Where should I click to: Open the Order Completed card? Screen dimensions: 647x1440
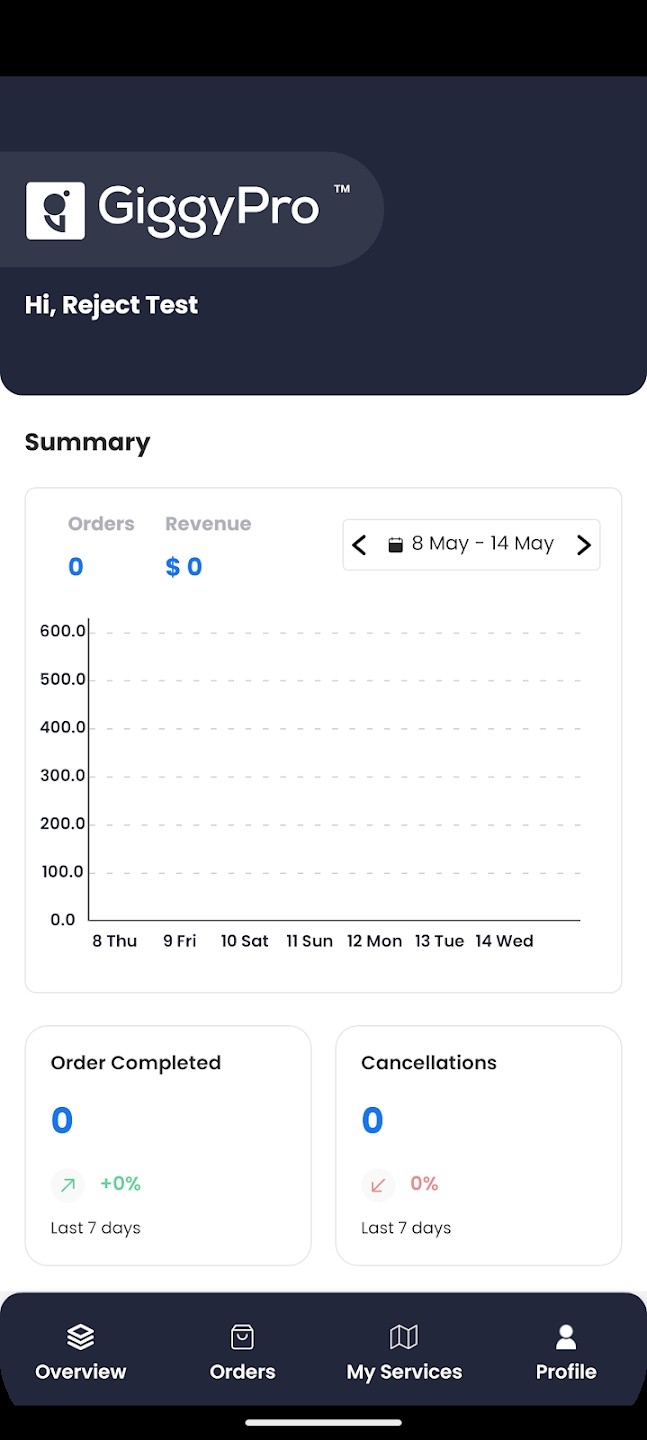tap(168, 1145)
